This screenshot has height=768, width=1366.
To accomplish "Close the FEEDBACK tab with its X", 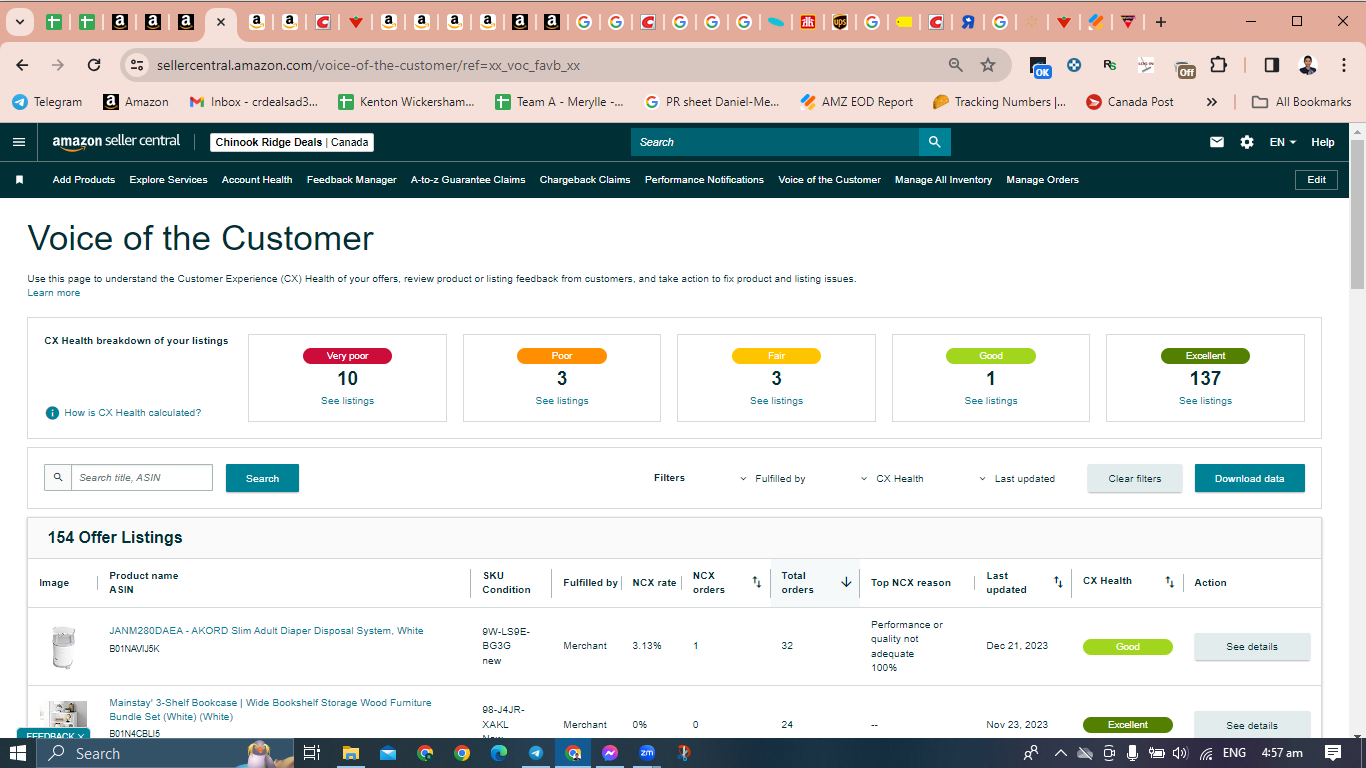I will pos(81,736).
